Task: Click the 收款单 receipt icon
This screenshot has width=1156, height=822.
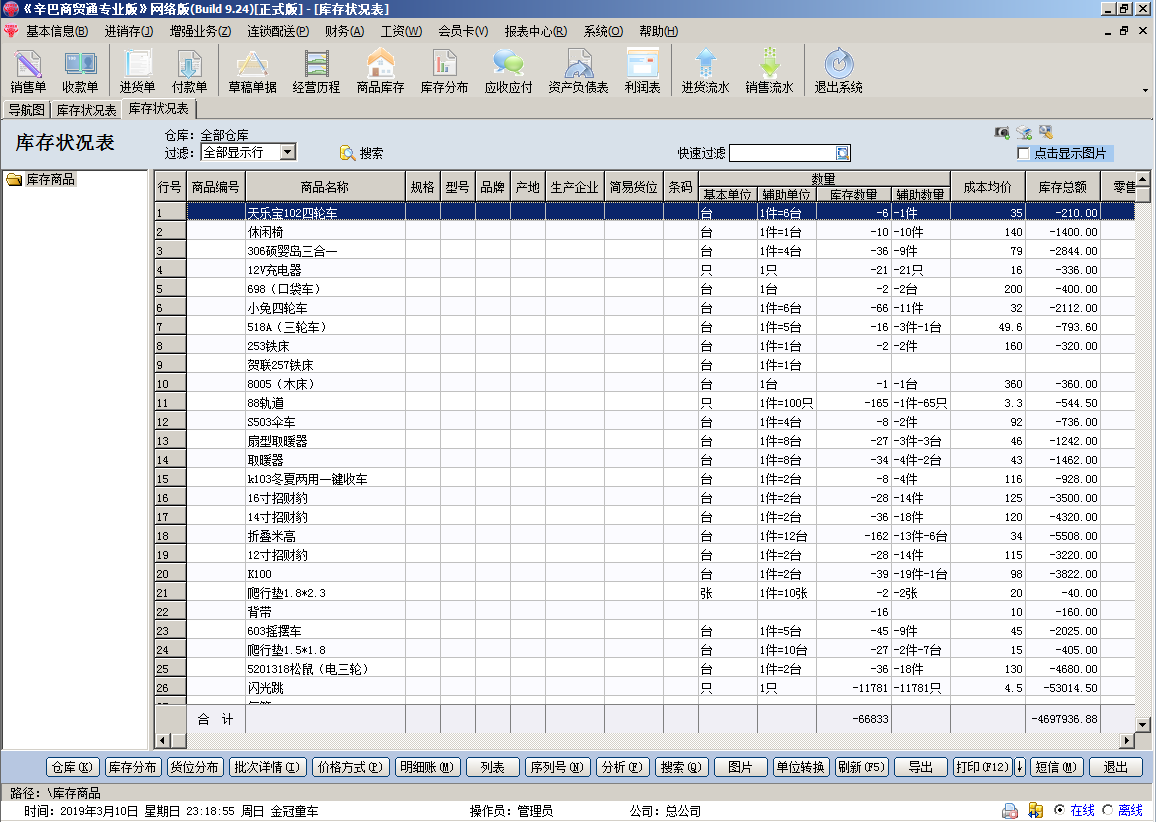Action: 80,71
